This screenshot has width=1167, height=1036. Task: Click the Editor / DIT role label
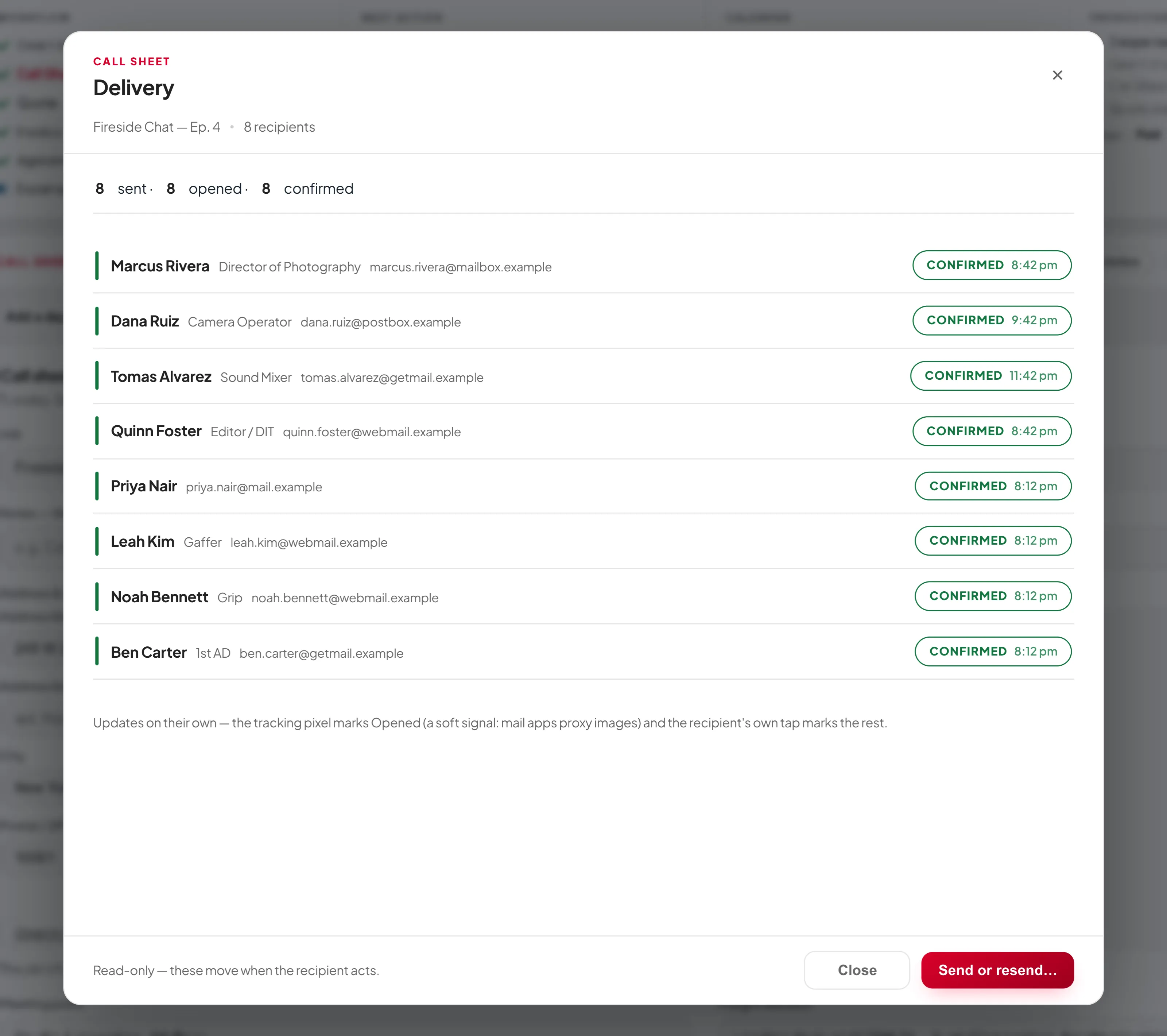(x=242, y=432)
